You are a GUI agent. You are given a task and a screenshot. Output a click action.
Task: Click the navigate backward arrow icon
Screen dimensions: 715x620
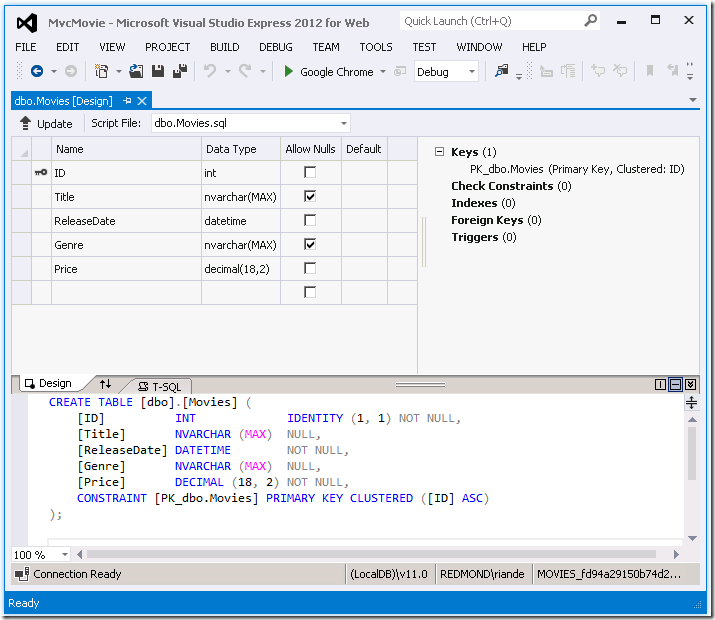[x=37, y=71]
